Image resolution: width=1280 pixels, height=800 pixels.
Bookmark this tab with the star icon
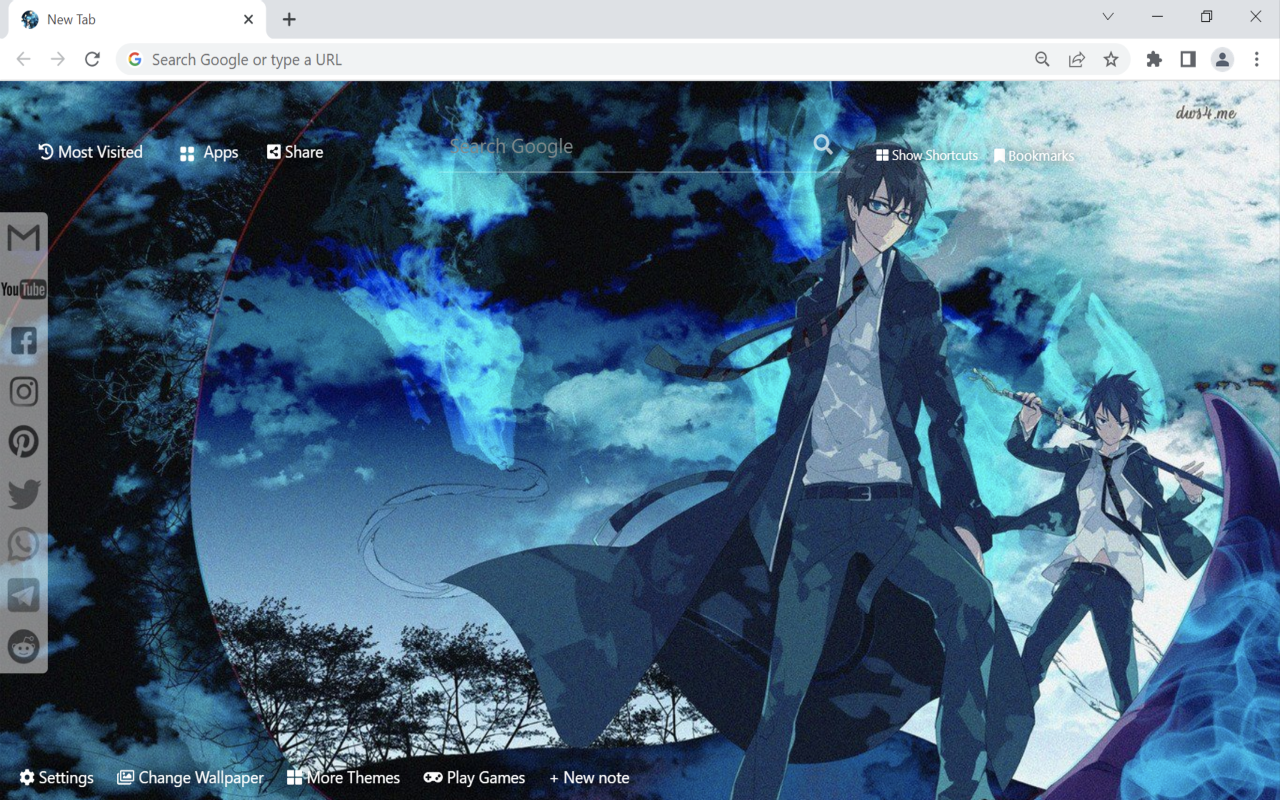1110,59
